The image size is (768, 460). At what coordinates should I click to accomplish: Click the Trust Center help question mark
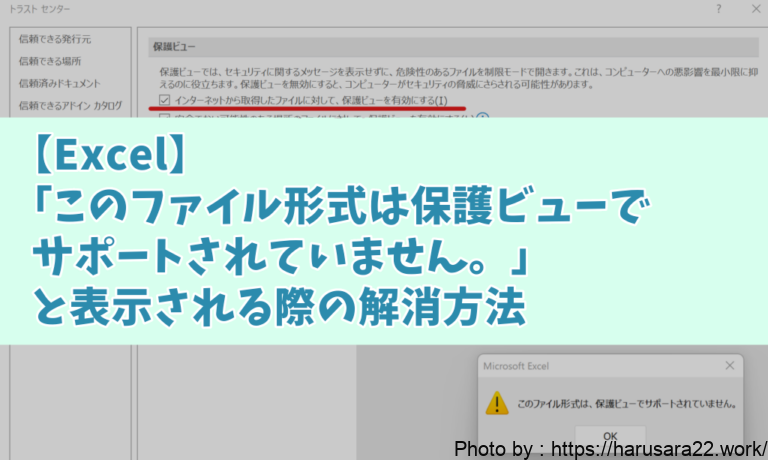pyautogui.click(x=719, y=9)
